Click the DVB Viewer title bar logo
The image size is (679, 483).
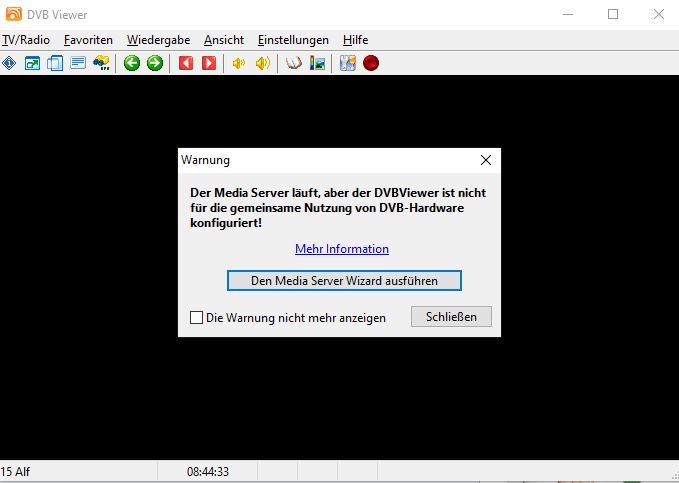pyautogui.click(x=14, y=14)
